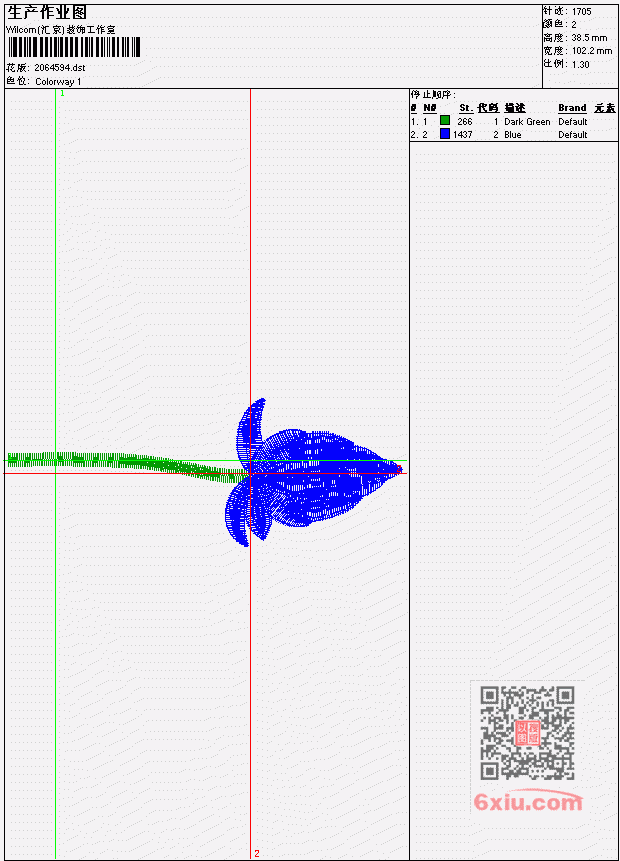Click the stitch count value 1705
620x861 pixels.
tap(582, 12)
